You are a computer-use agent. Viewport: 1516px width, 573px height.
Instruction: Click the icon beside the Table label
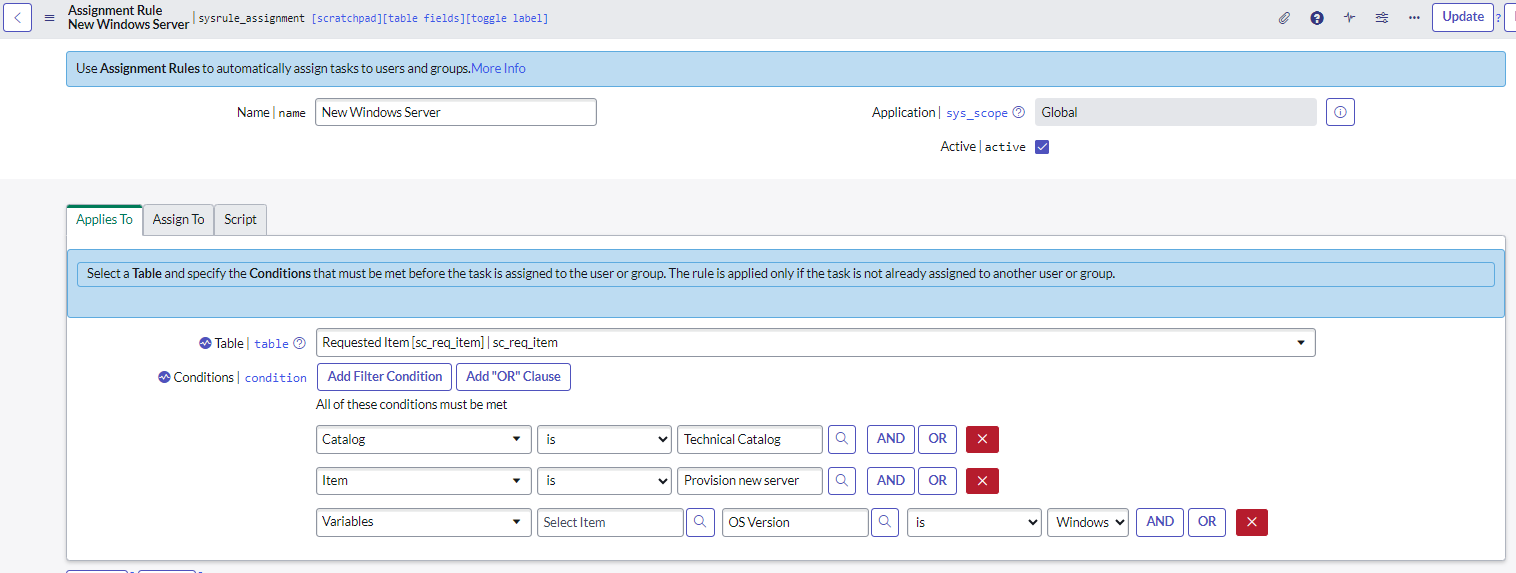206,343
